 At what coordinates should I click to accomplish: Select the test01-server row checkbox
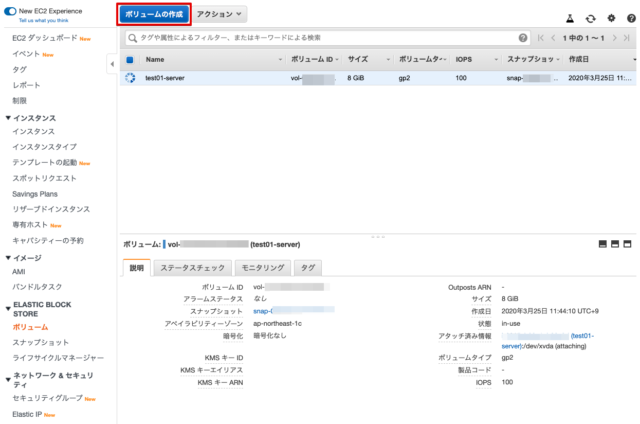tap(130, 78)
